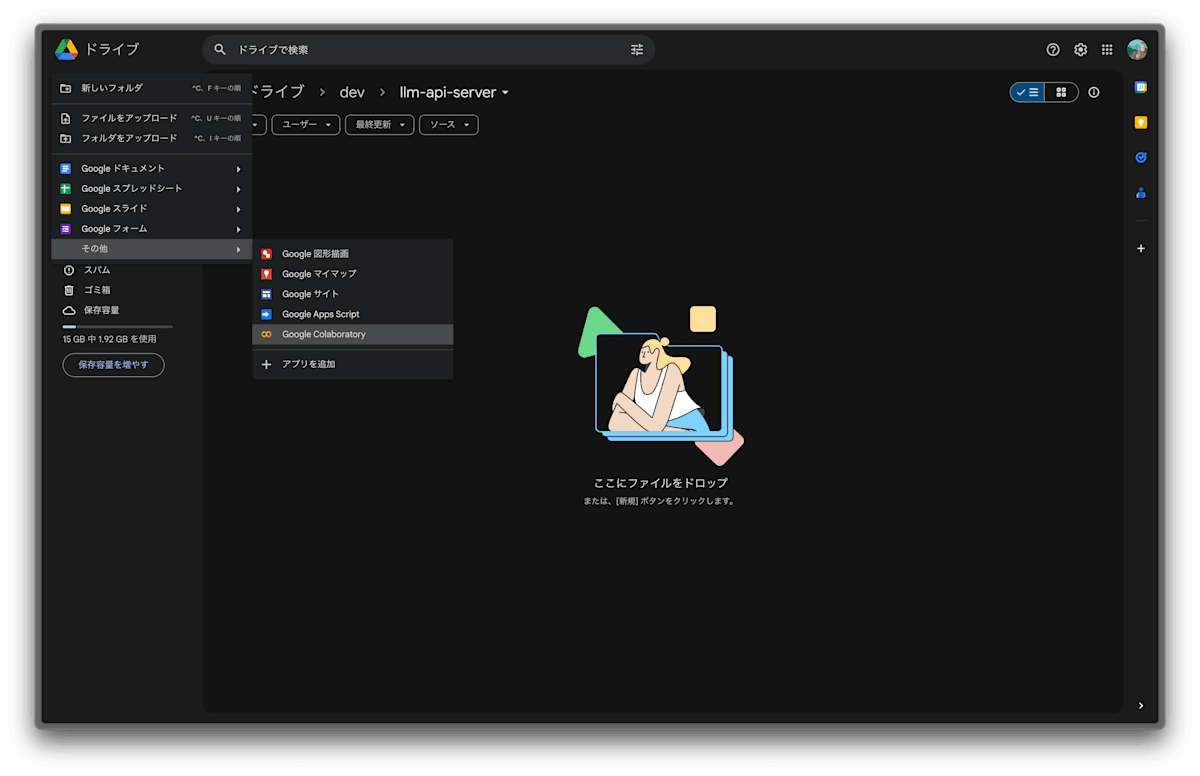The image size is (1200, 776).
Task: Click the search magnifier icon
Action: 220,50
